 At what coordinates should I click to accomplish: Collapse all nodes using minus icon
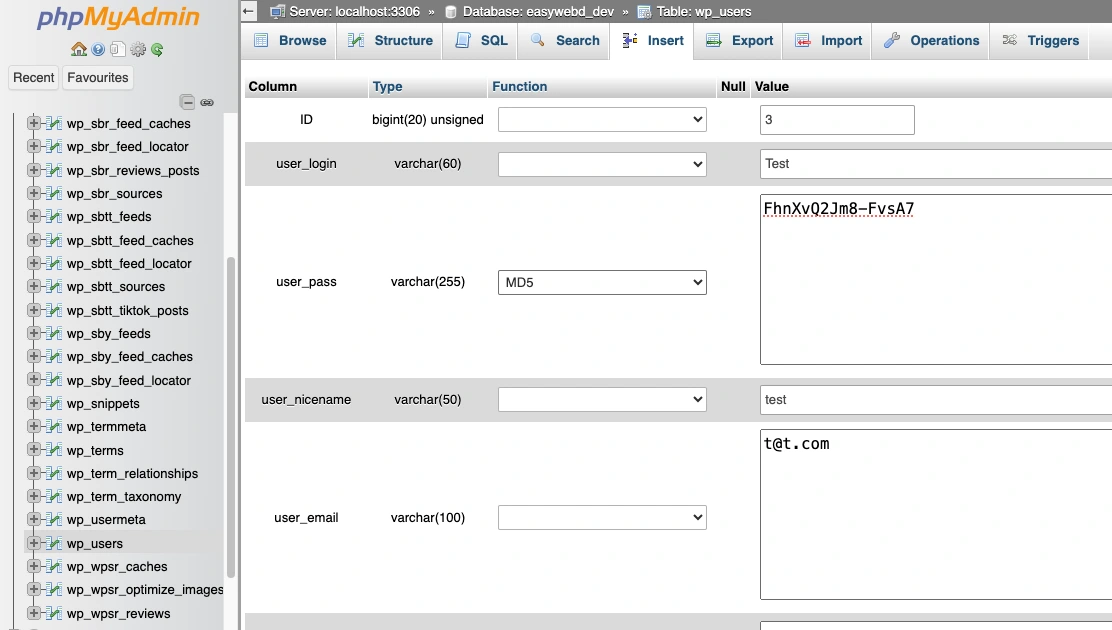click(x=186, y=101)
